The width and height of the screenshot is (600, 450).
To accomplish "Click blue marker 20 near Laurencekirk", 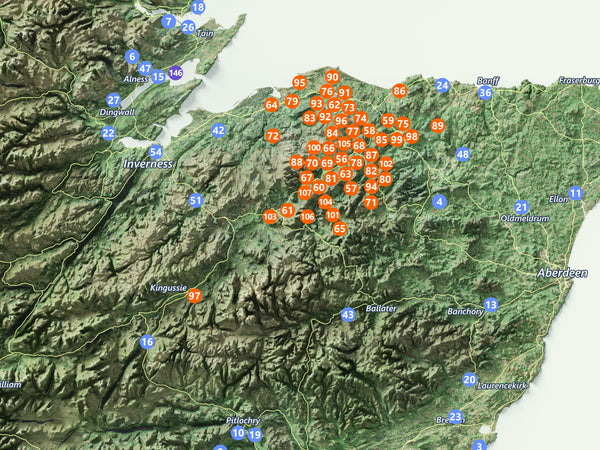I will pyautogui.click(x=470, y=379).
